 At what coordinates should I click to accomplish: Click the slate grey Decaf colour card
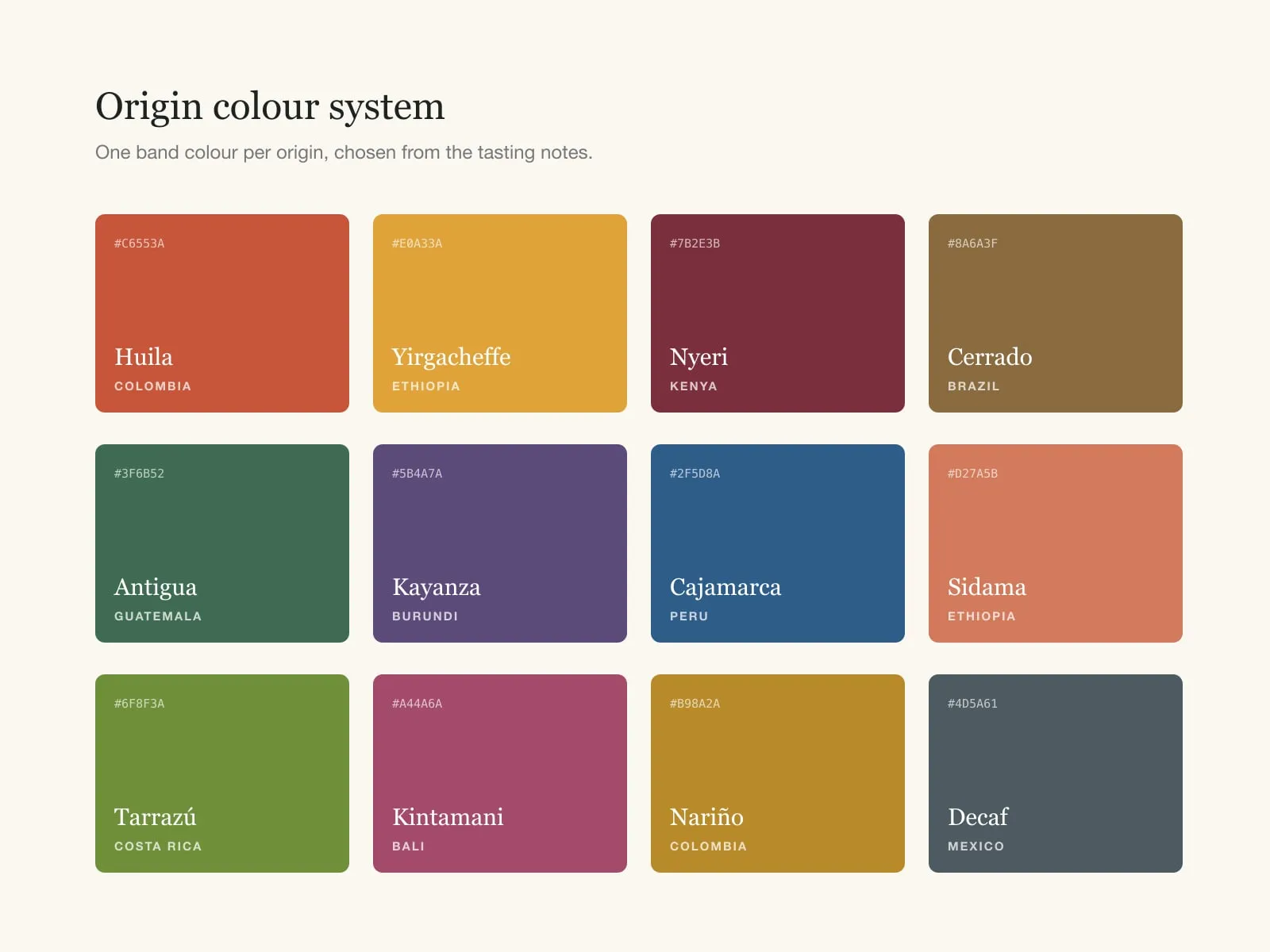click(x=1056, y=773)
